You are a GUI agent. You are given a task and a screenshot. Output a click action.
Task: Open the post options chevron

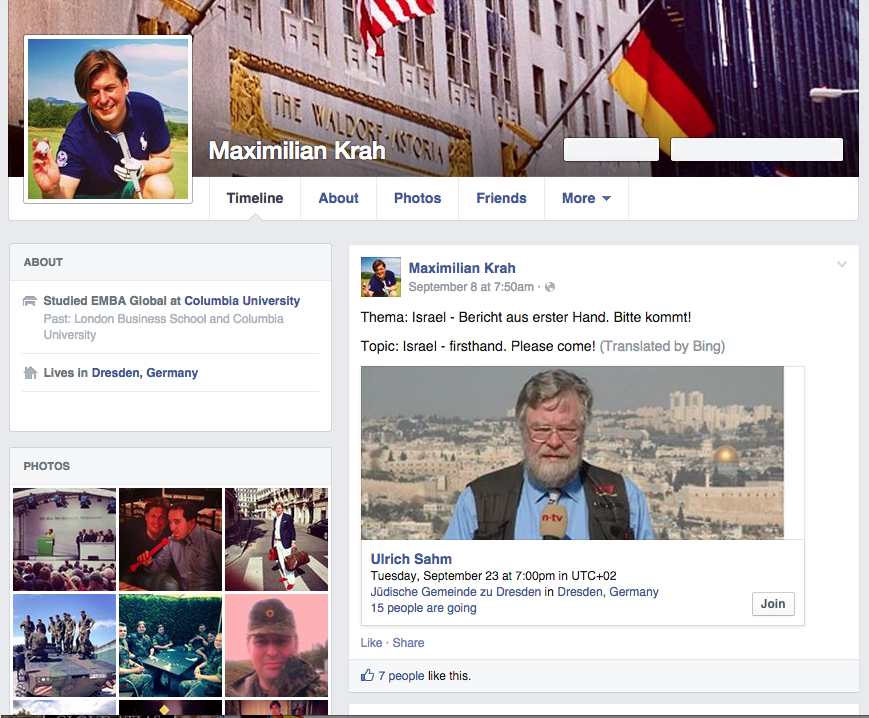tap(842, 264)
